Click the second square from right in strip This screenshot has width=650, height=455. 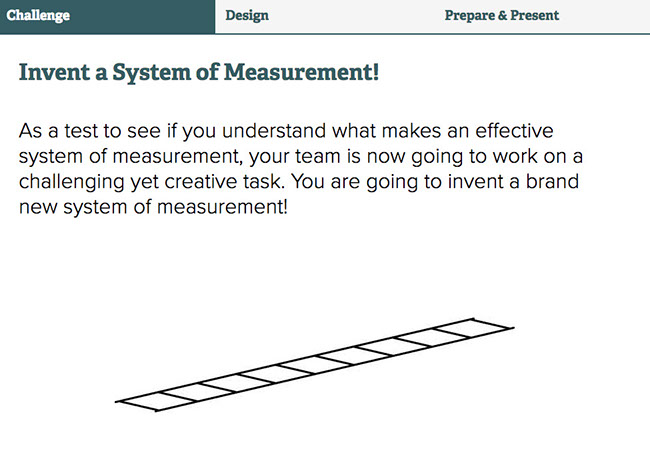[x=433, y=337]
